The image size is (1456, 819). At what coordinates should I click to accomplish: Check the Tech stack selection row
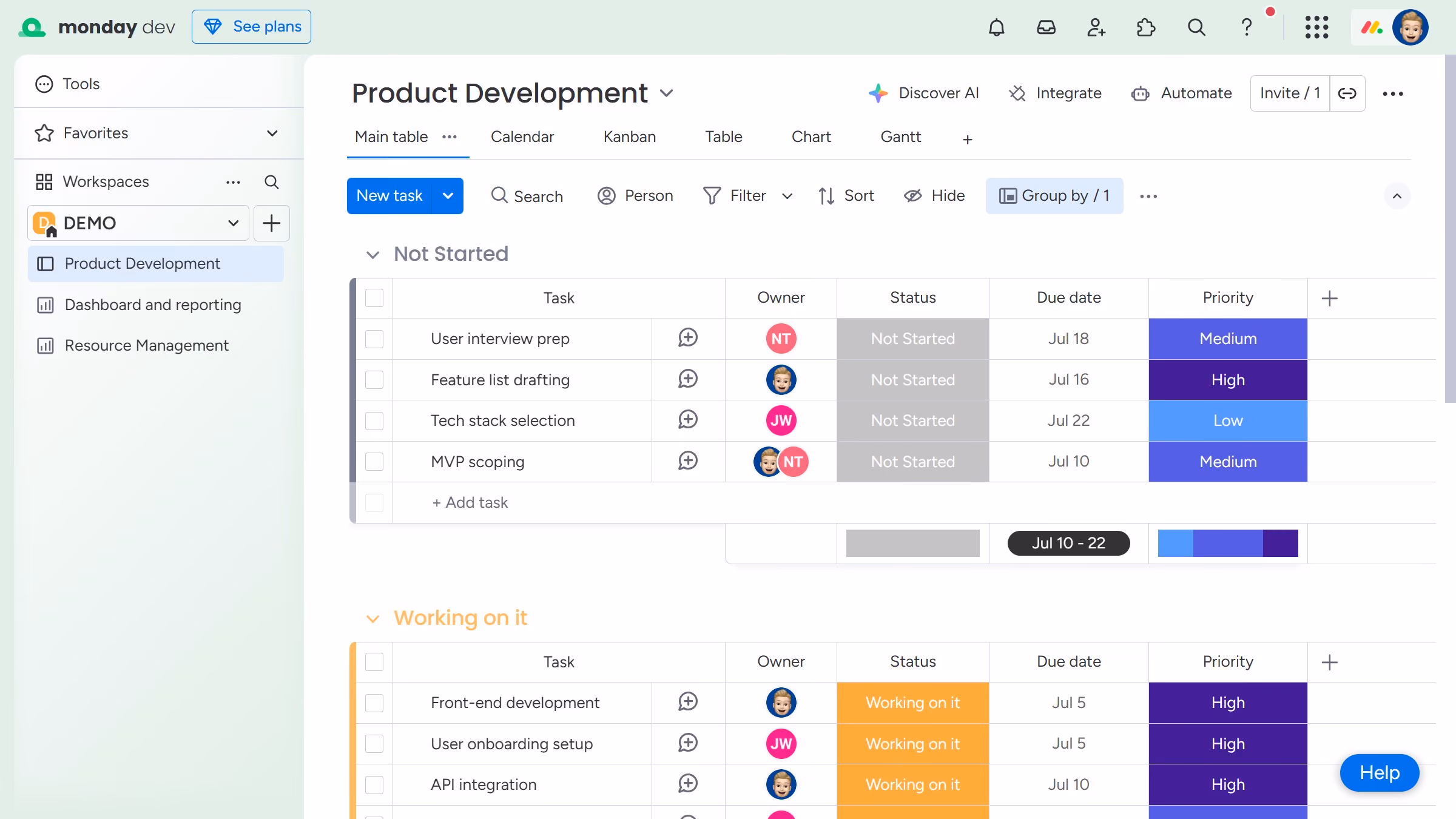tap(374, 420)
